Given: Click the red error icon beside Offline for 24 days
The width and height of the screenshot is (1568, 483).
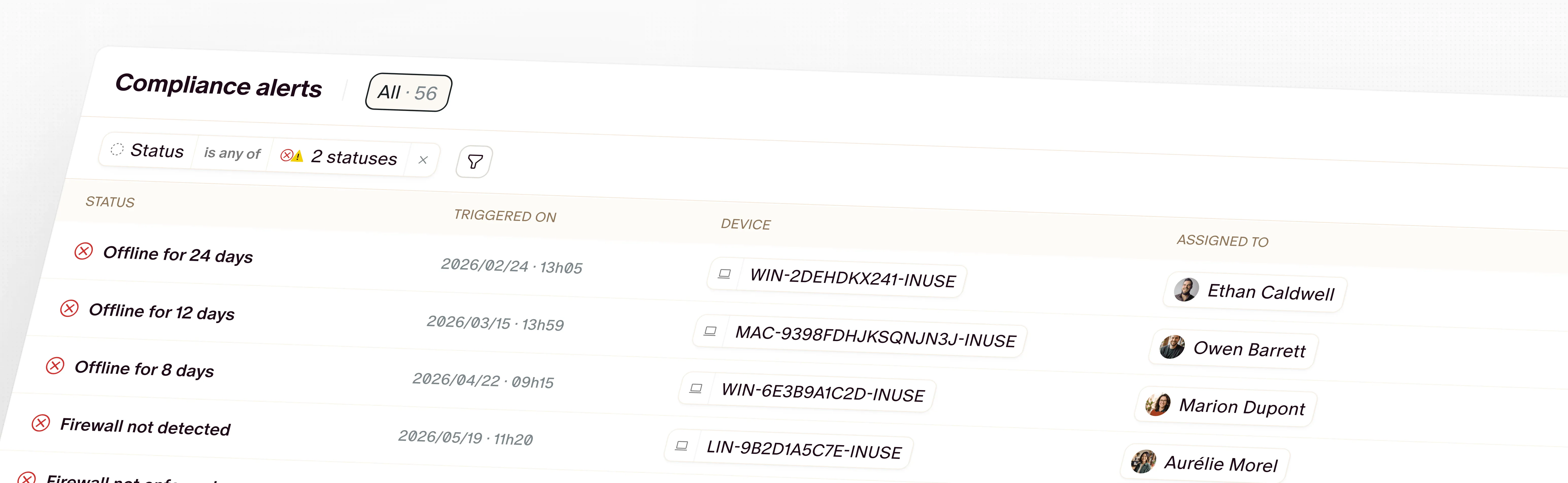Looking at the screenshot, I should 83,251.
